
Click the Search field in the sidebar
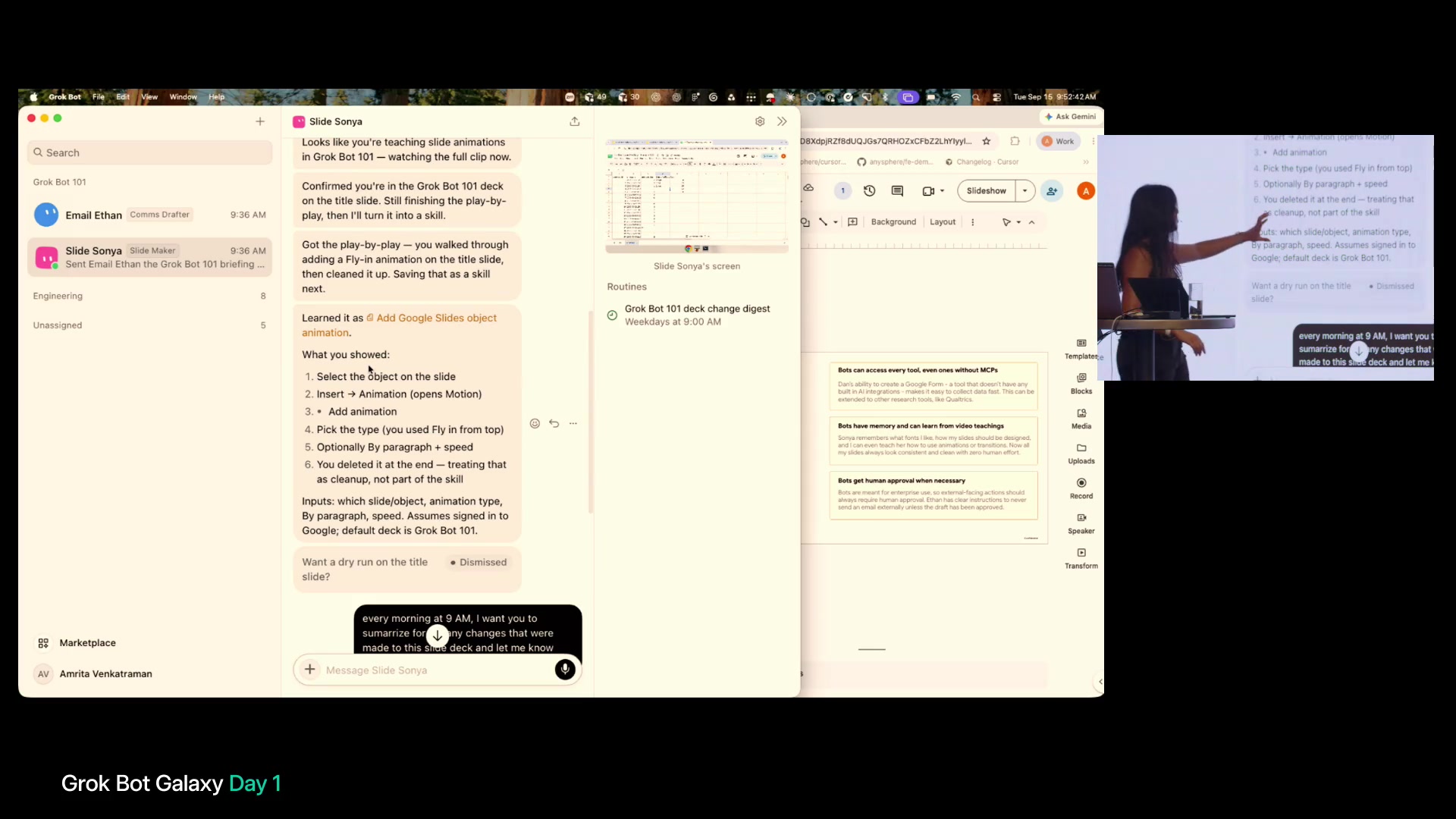tap(150, 152)
